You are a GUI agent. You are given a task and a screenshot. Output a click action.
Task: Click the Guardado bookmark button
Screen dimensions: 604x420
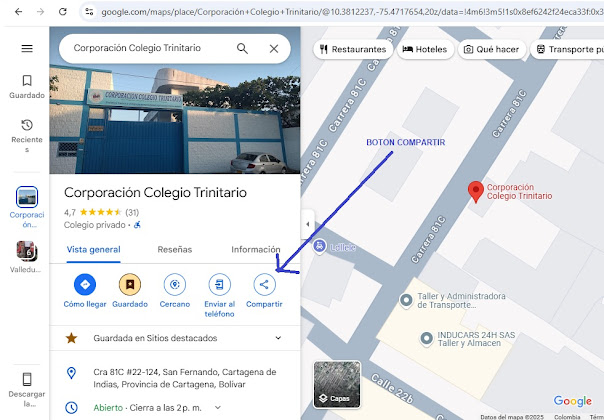point(130,284)
